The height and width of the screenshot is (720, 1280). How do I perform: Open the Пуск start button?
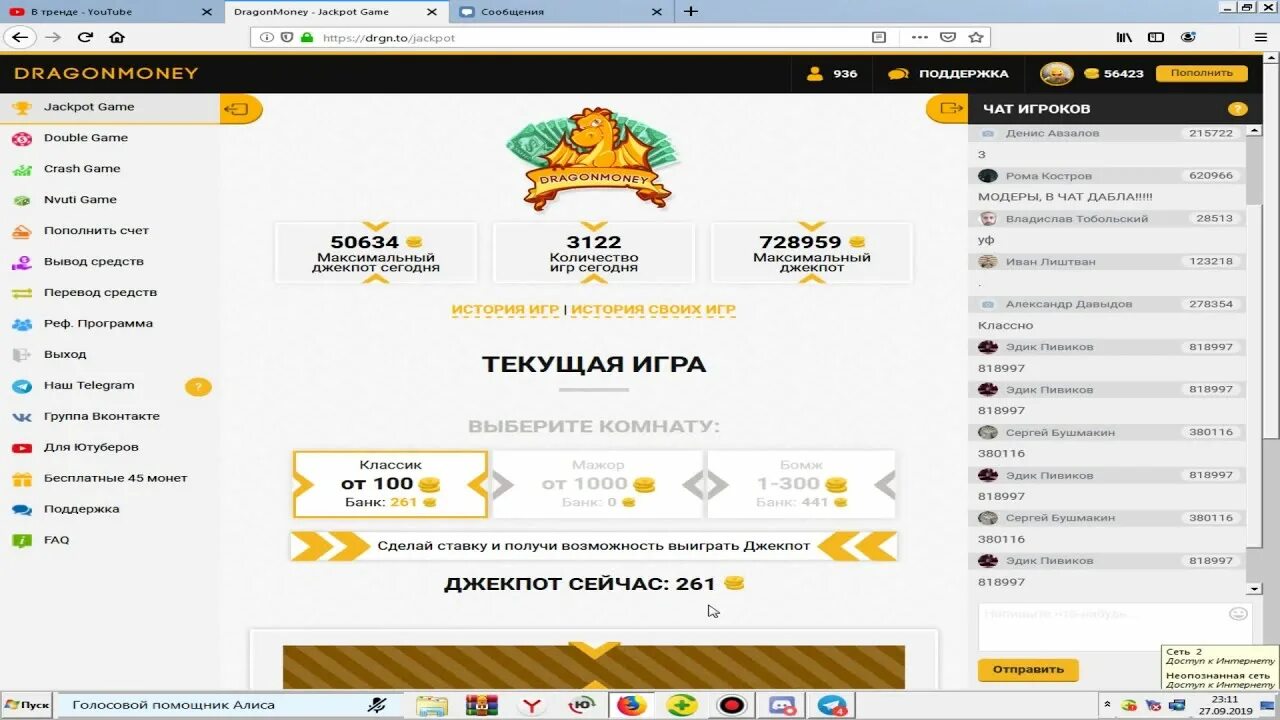(x=27, y=705)
